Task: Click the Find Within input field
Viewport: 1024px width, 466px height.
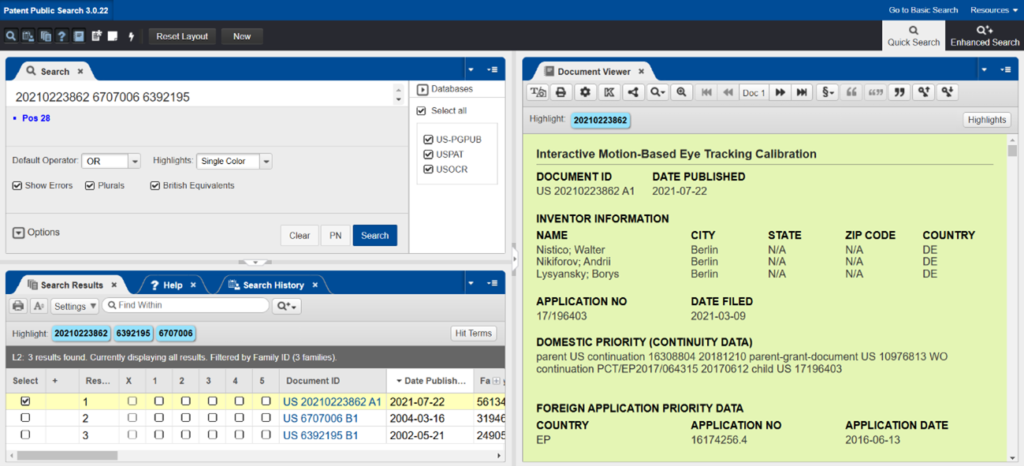Action: click(185, 305)
